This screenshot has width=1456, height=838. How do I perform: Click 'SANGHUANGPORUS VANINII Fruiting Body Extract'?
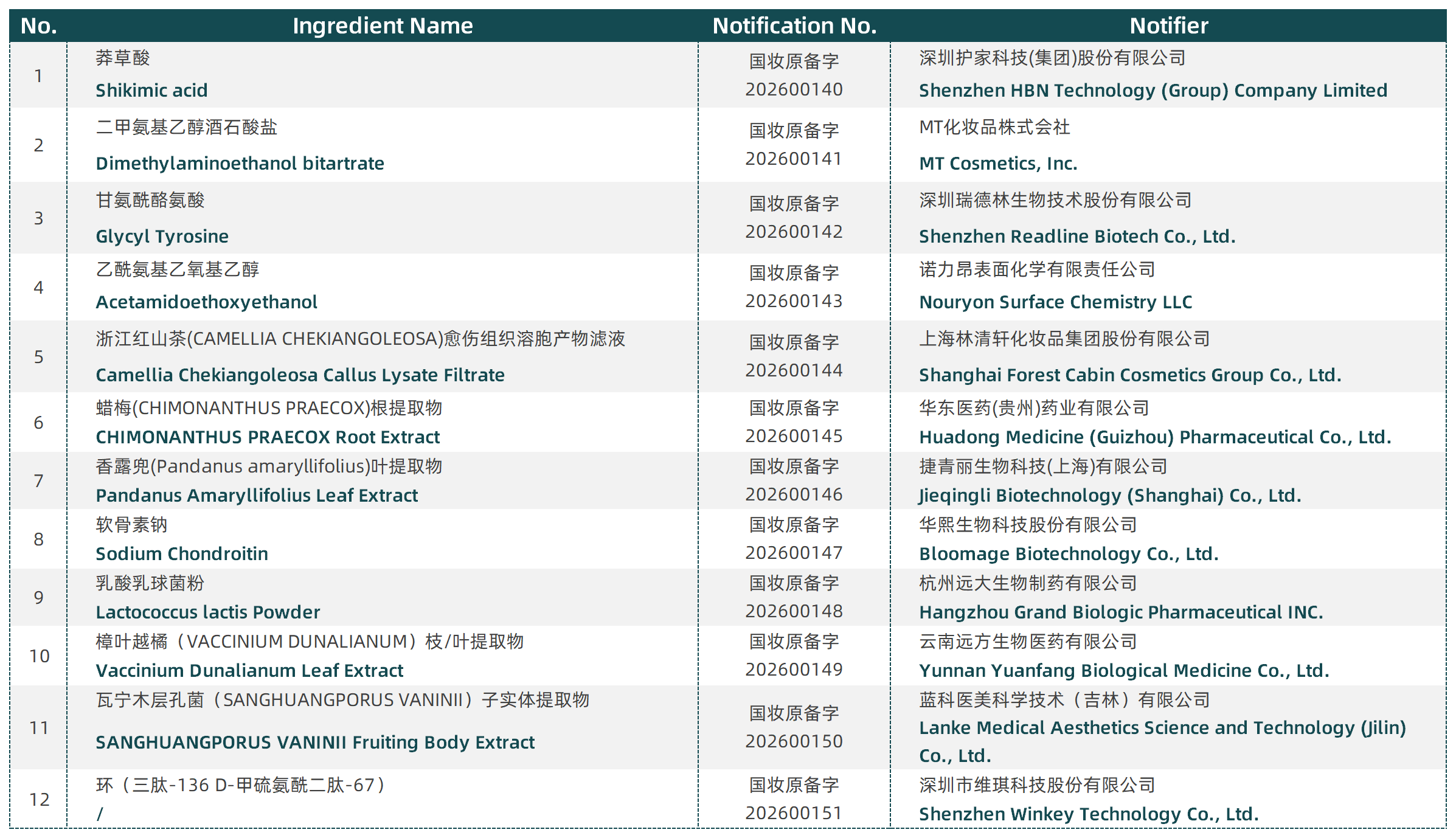[315, 742]
